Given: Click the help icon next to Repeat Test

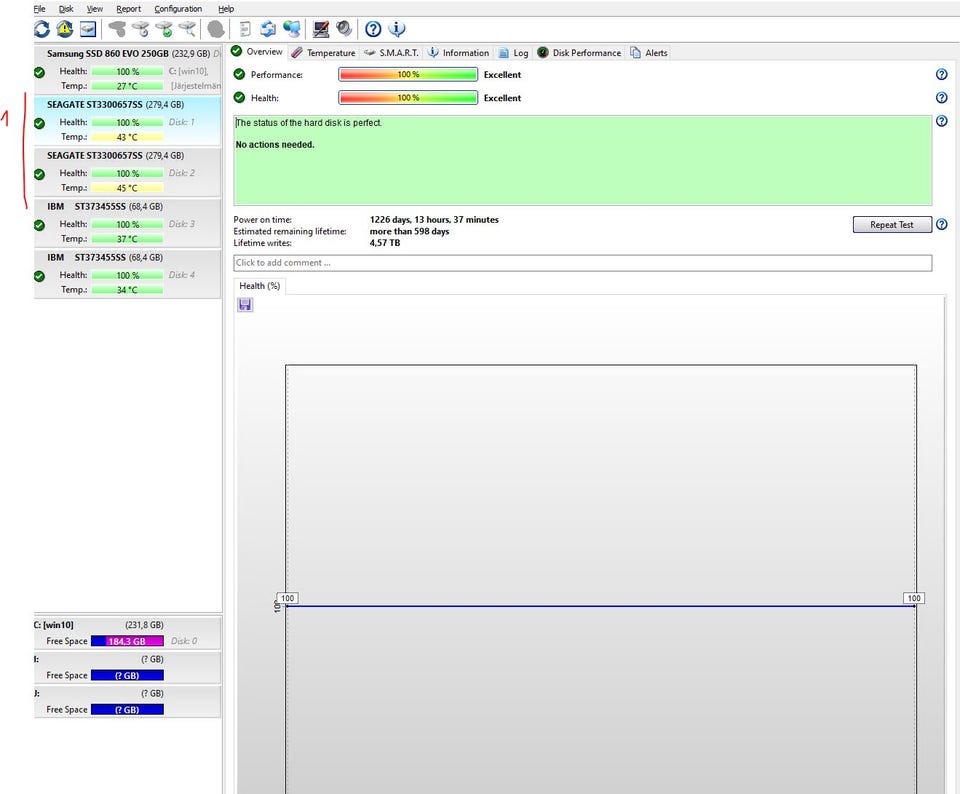Looking at the screenshot, I should 941,225.
